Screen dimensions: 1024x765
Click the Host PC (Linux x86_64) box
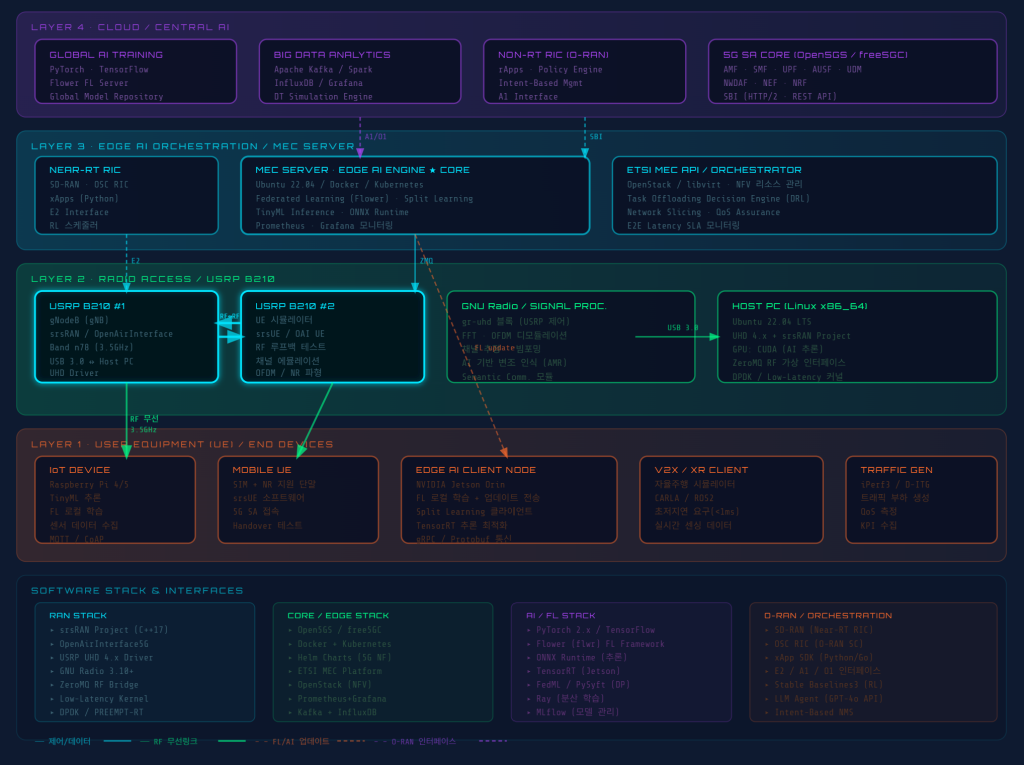click(x=857, y=336)
